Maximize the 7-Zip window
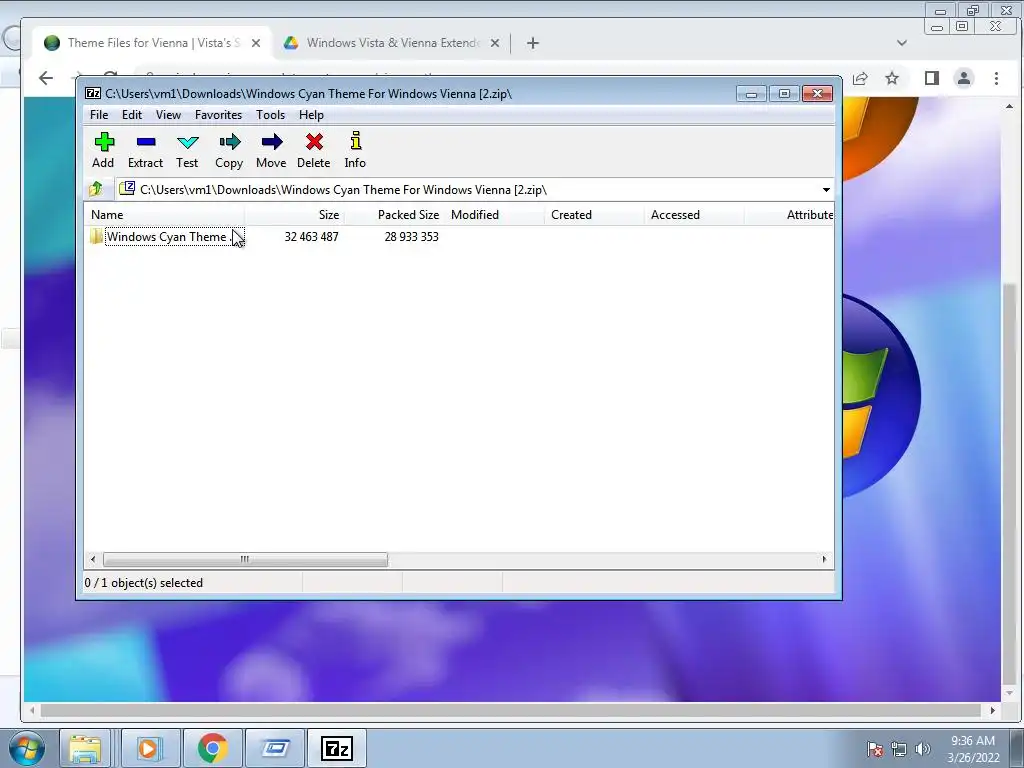This screenshot has width=1024, height=768. (784, 94)
